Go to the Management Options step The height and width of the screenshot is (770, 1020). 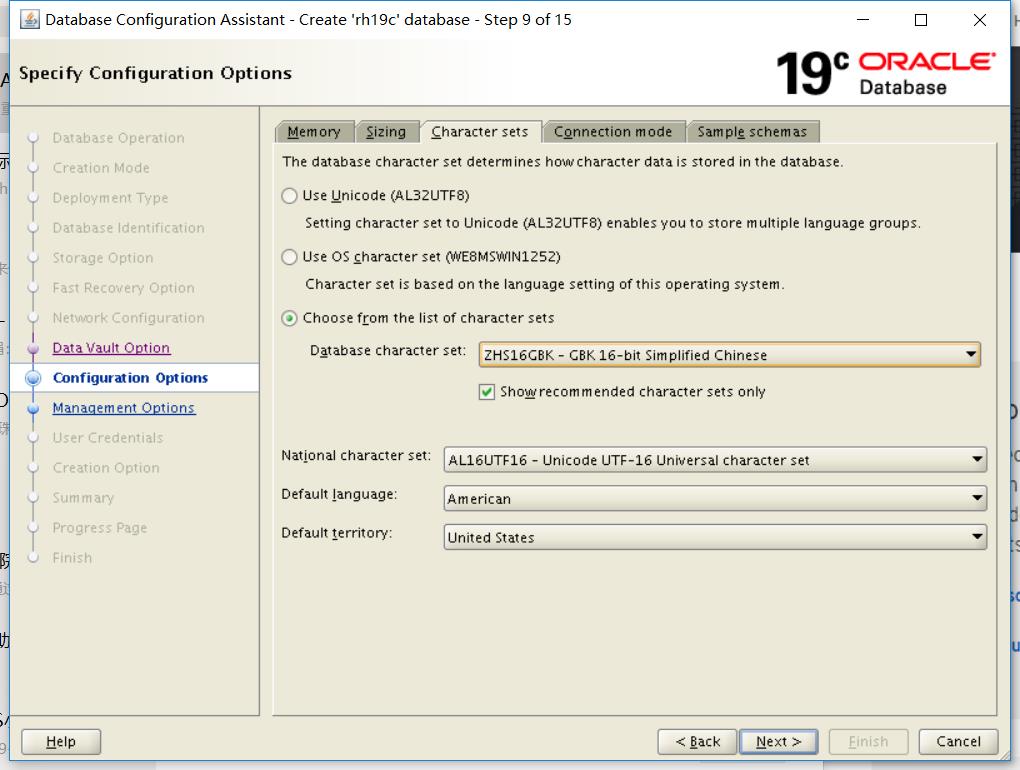pos(123,407)
